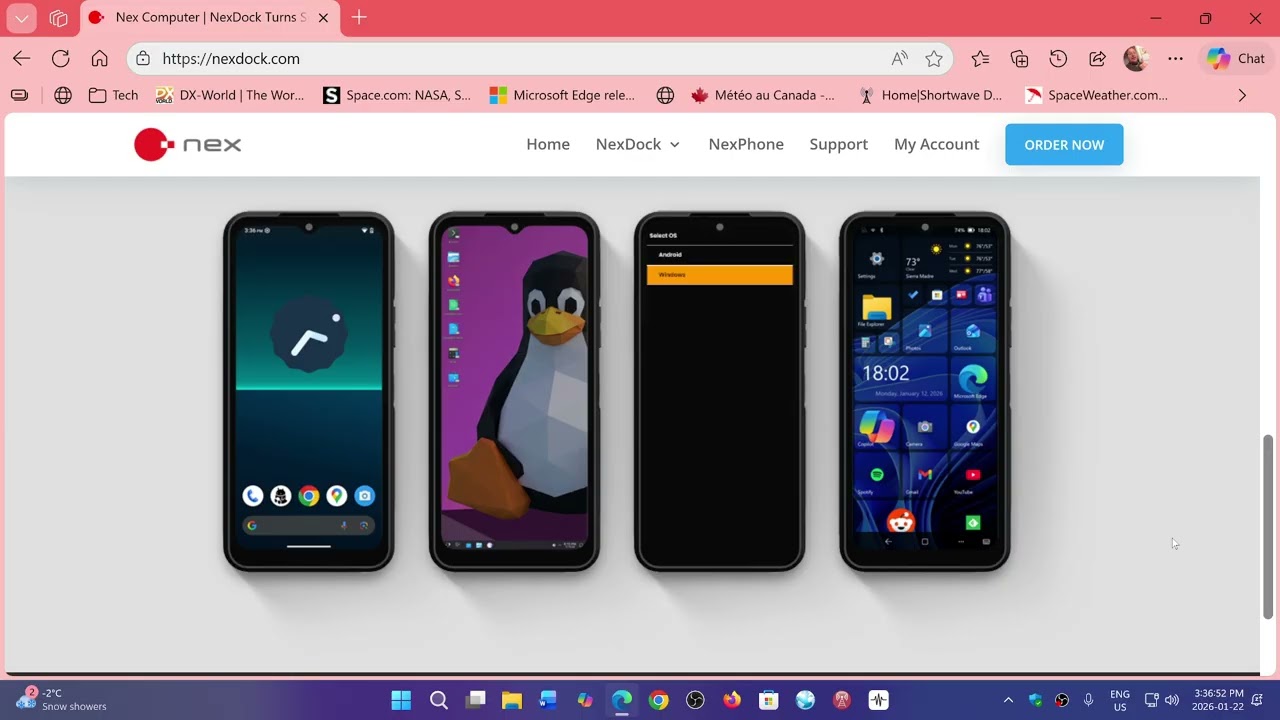Open taskbar Search
1280x720 pixels.
[x=438, y=700]
